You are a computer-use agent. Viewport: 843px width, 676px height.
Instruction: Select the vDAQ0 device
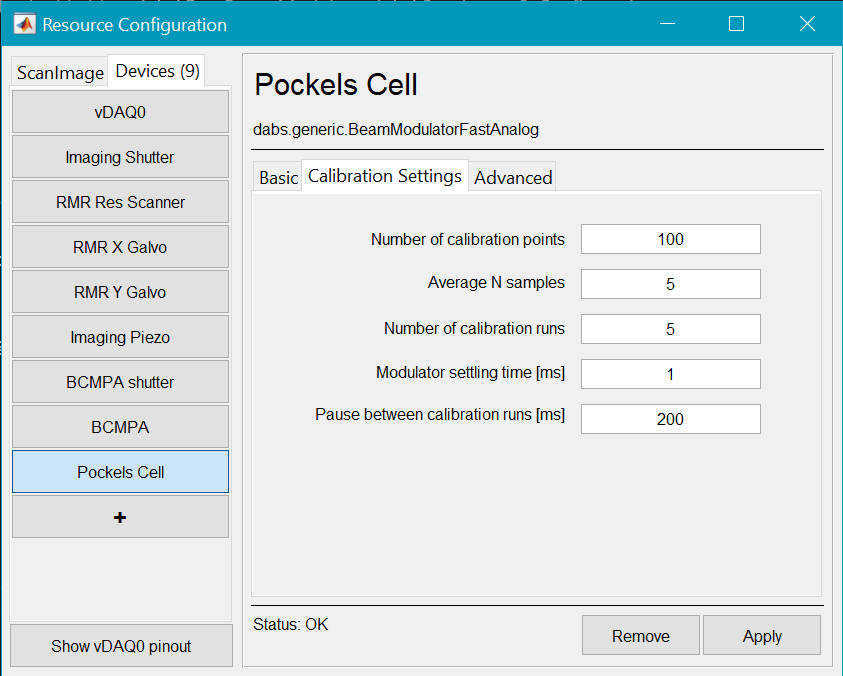tap(120, 112)
